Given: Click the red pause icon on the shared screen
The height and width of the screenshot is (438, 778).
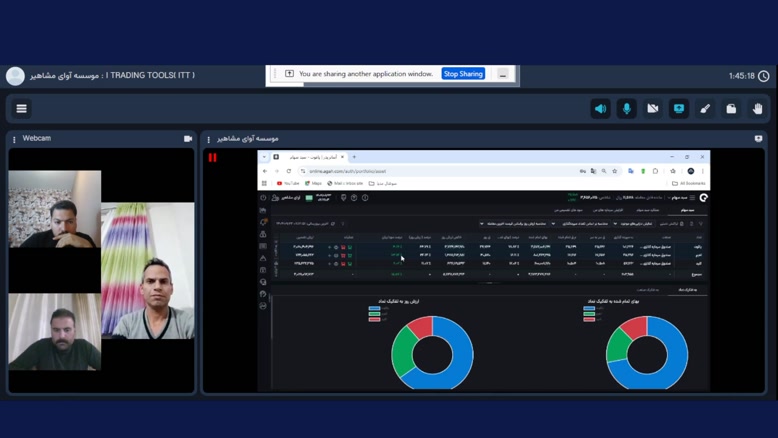Looking at the screenshot, I should tap(212, 157).
